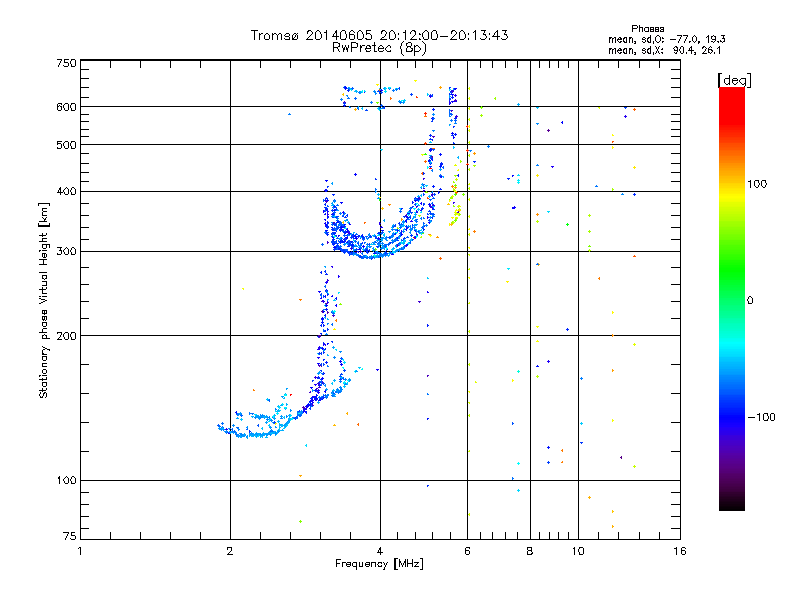Screen dimensions: 800x600
Task: Click the 'Frequency [MHz]' x-axis label
Action: tap(379, 564)
